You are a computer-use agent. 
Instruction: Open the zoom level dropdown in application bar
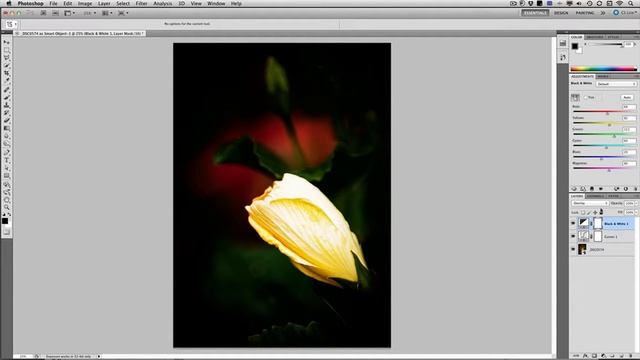[x=89, y=13]
